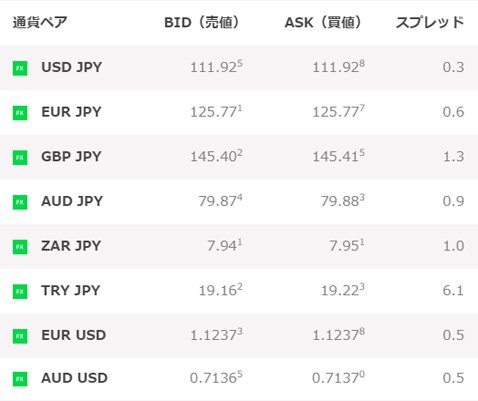Open the USD JPY currency pair
The height and width of the screenshot is (401, 478).
click(72, 67)
